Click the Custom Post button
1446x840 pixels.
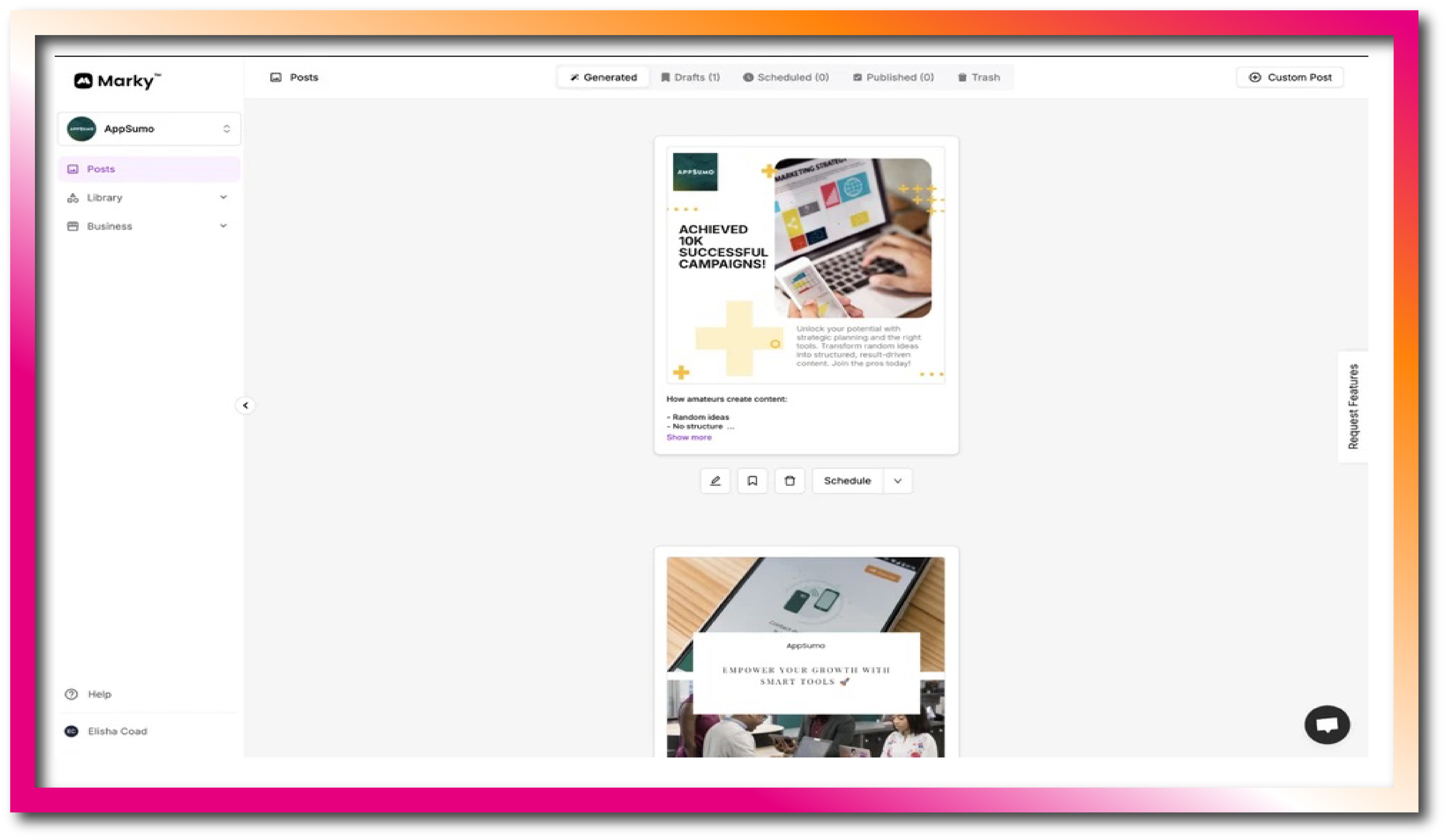(1290, 77)
